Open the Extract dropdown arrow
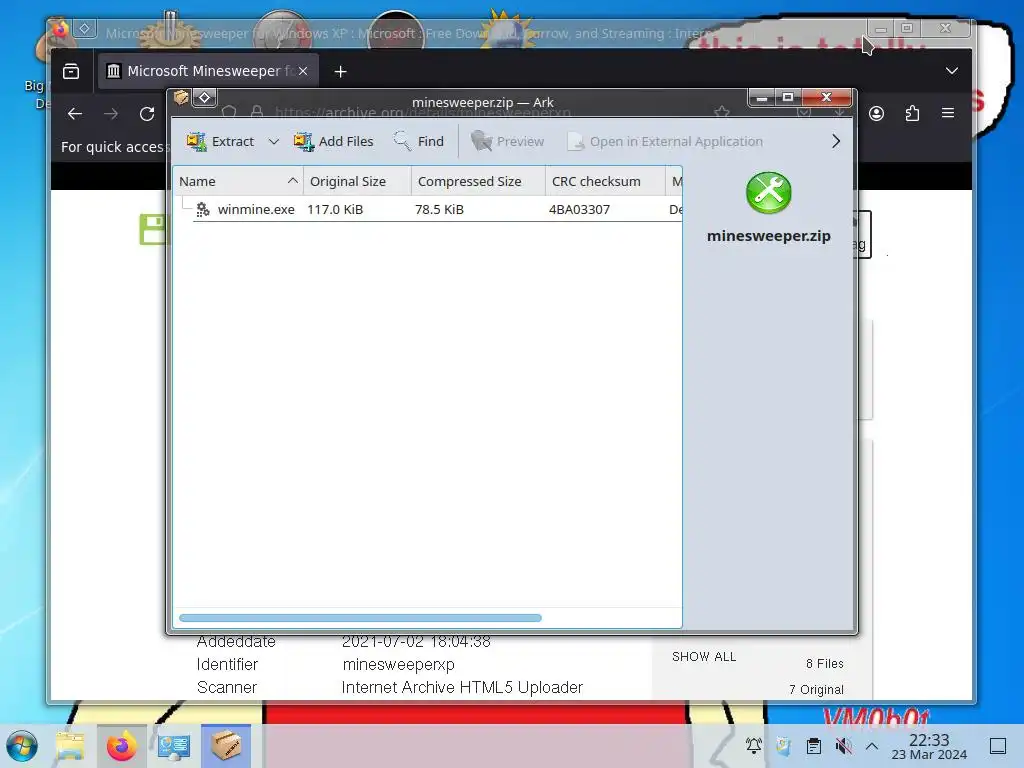Screen dimensions: 1024x768 [274, 141]
